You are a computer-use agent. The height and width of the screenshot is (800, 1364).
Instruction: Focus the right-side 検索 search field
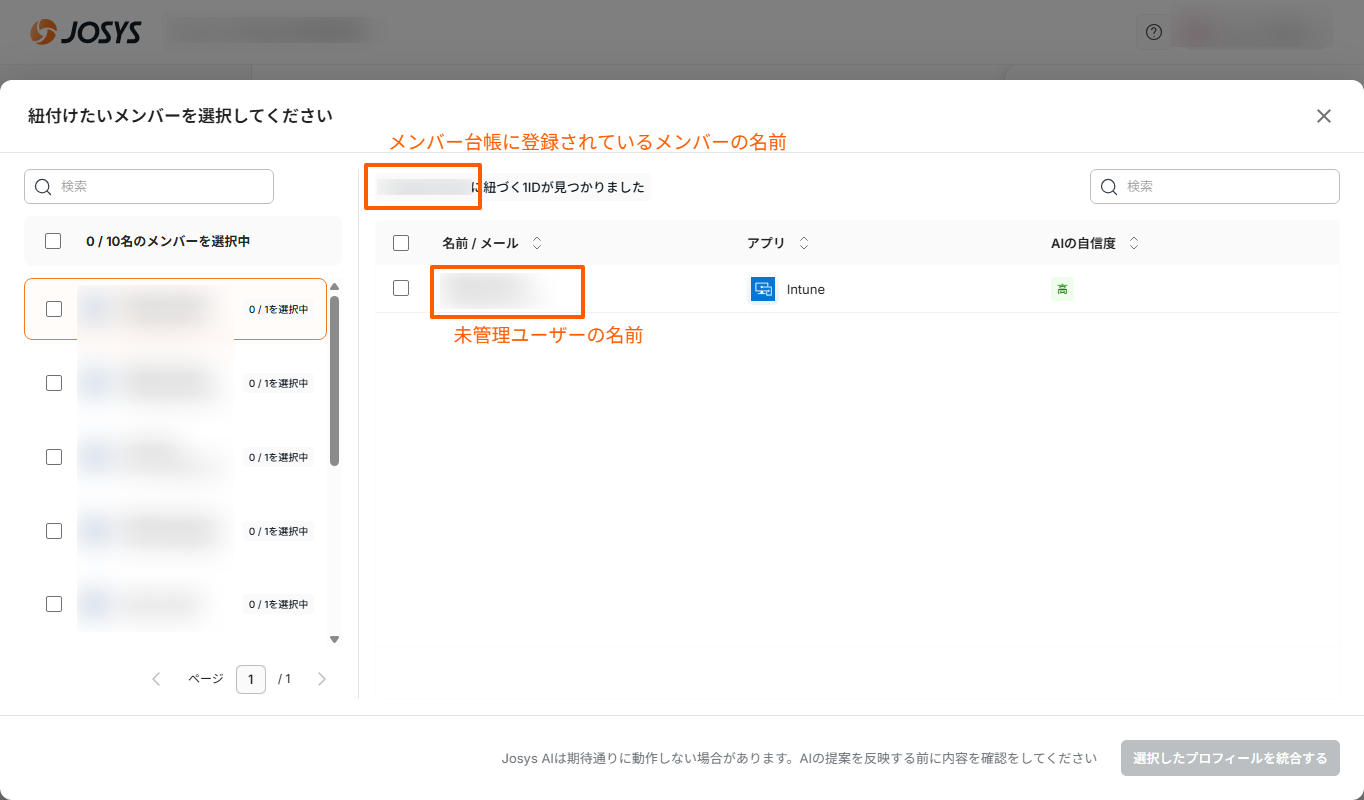click(1225, 187)
